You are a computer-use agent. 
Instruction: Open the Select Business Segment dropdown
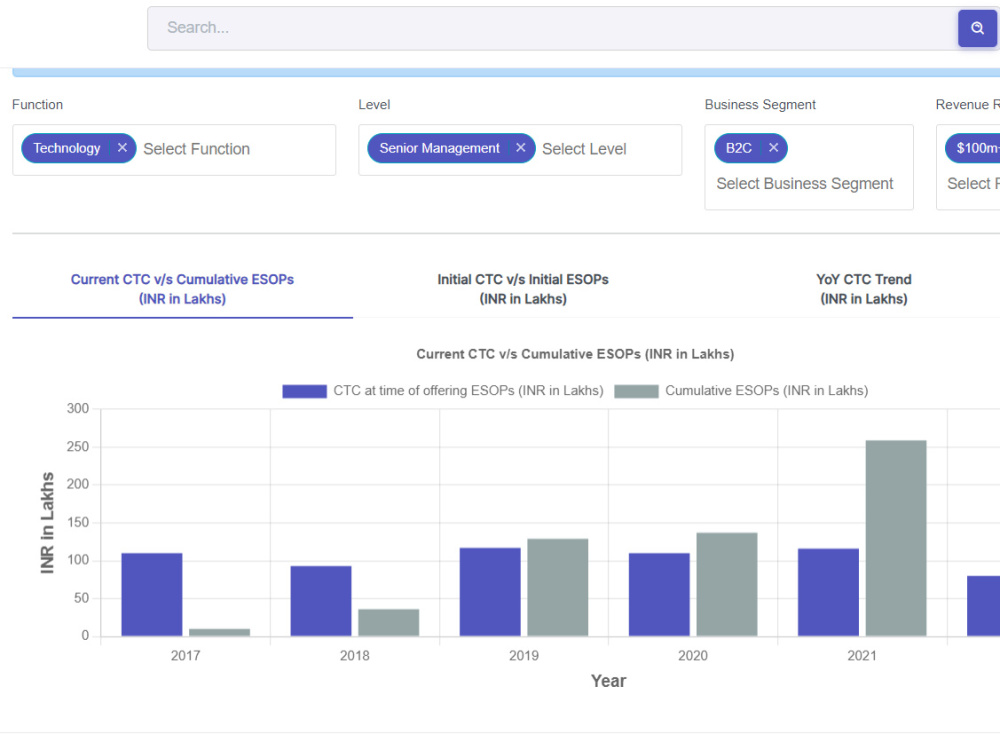[805, 184]
